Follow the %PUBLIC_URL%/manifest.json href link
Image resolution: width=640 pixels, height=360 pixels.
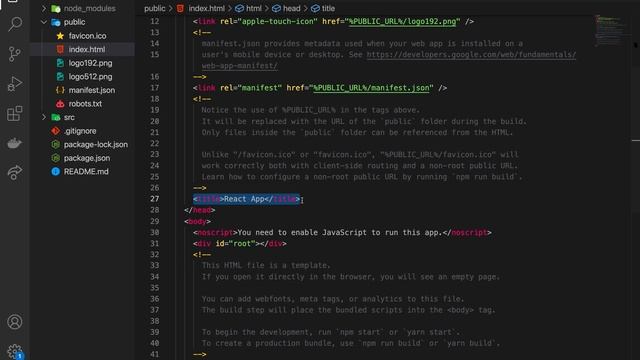371,88
